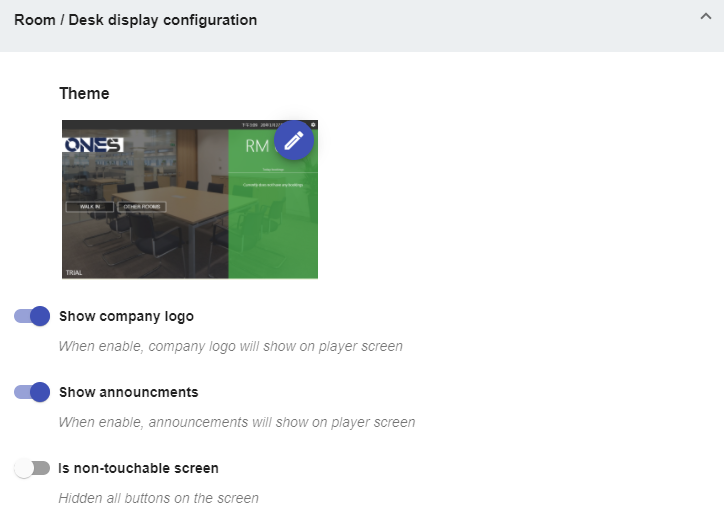Click the Room / Desk display configuration header
Screen dimensions: 724x518
click(135, 20)
